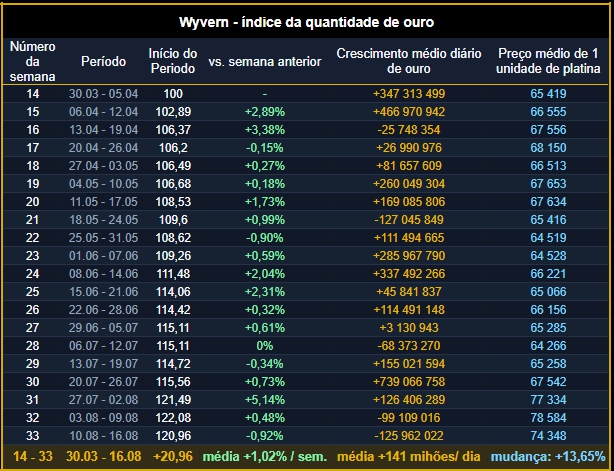Click the '+0,61%' weekly change
Image resolution: width=614 pixels, height=471 pixels.
tap(265, 328)
